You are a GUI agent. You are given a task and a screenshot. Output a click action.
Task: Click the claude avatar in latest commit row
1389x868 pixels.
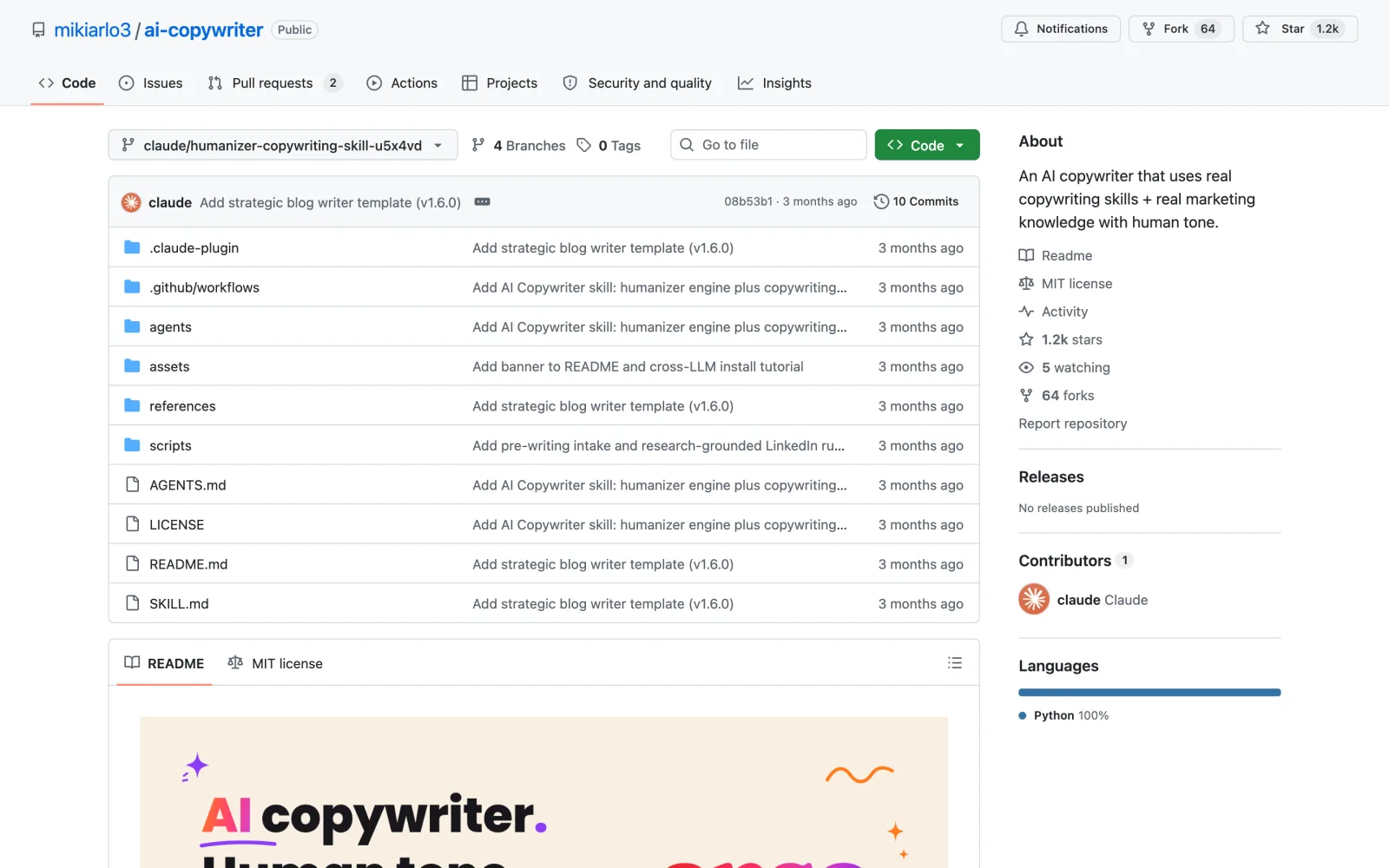[x=131, y=202]
